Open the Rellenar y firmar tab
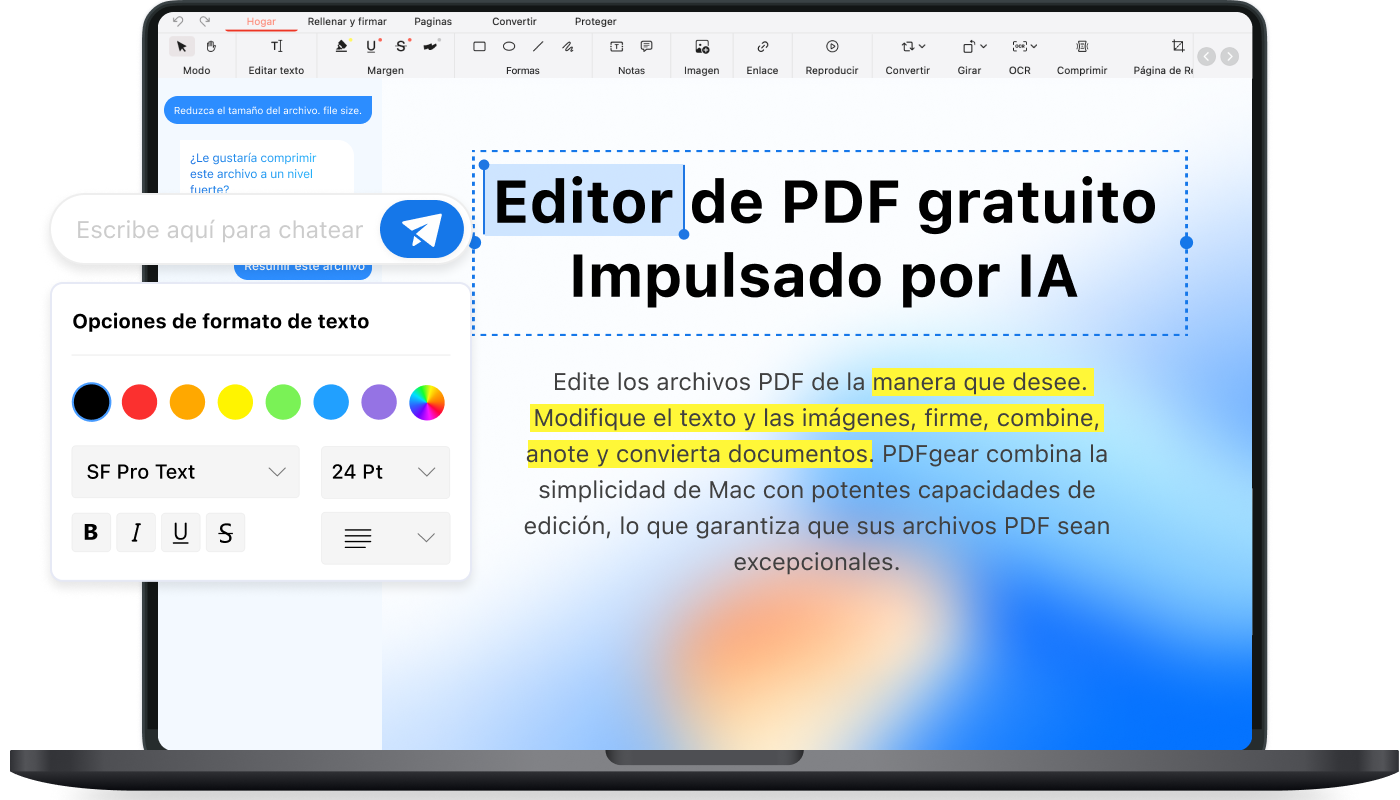Screen dimensions: 1400x800 pyautogui.click(x=347, y=20)
